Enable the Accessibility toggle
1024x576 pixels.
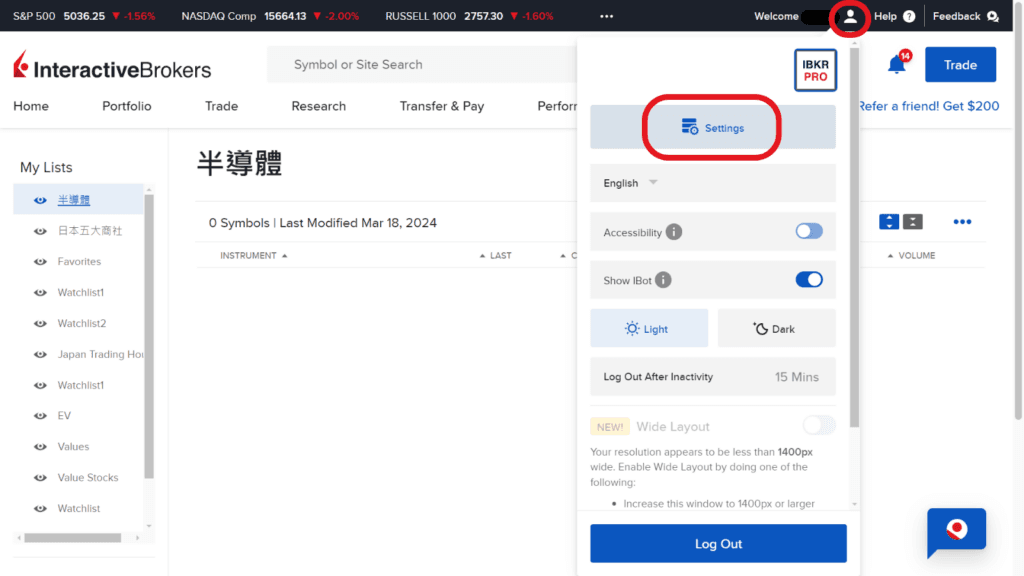pyautogui.click(x=807, y=231)
